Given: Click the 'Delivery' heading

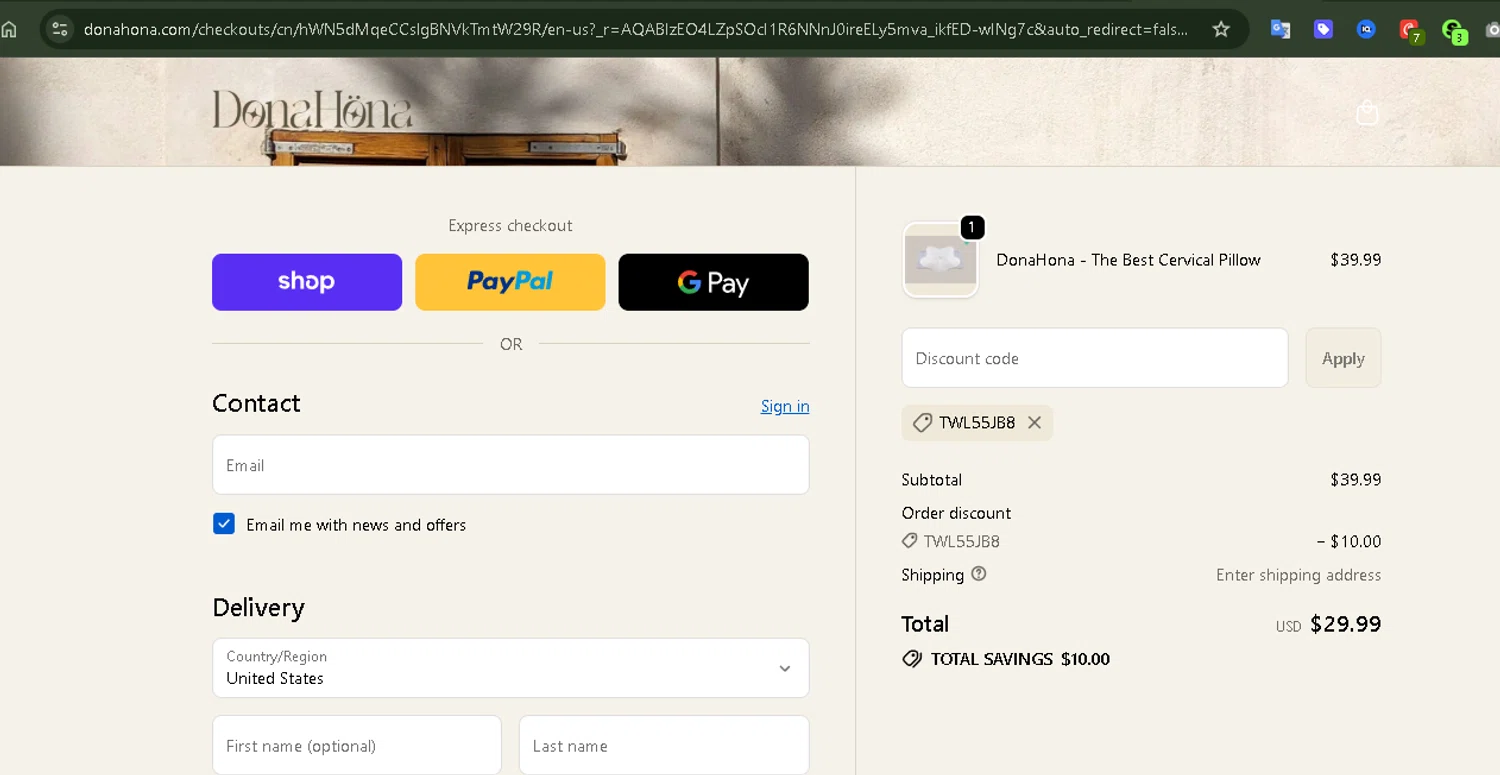Looking at the screenshot, I should pos(258,608).
